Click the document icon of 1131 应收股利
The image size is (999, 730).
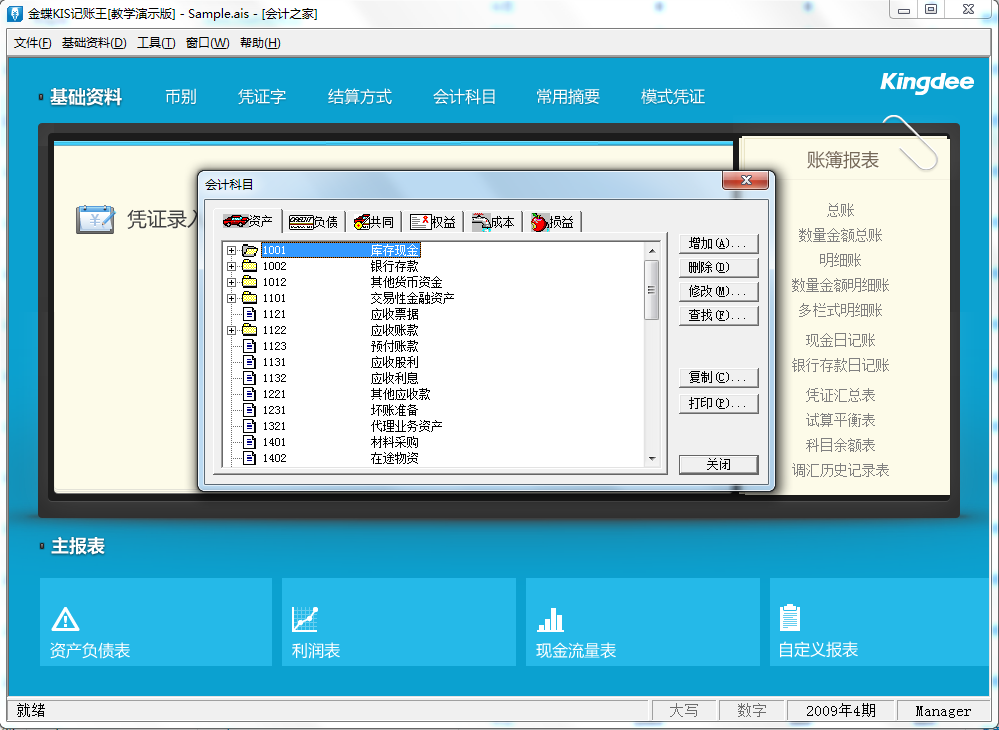(250, 362)
